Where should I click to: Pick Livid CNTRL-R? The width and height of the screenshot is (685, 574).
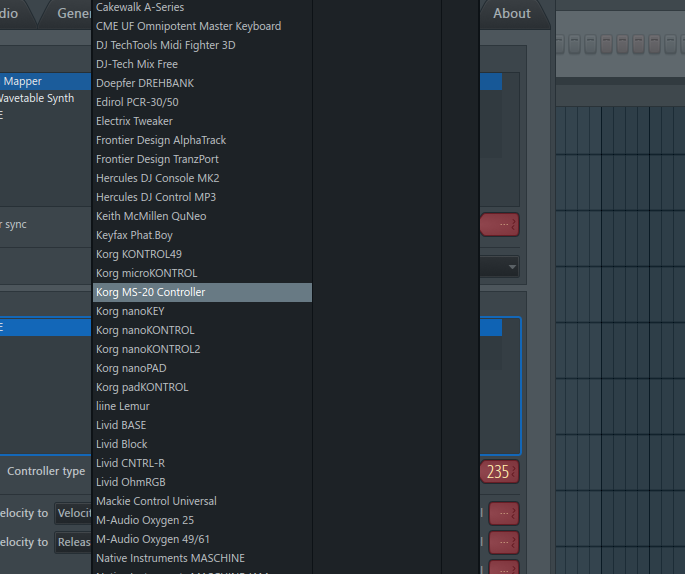(202, 463)
